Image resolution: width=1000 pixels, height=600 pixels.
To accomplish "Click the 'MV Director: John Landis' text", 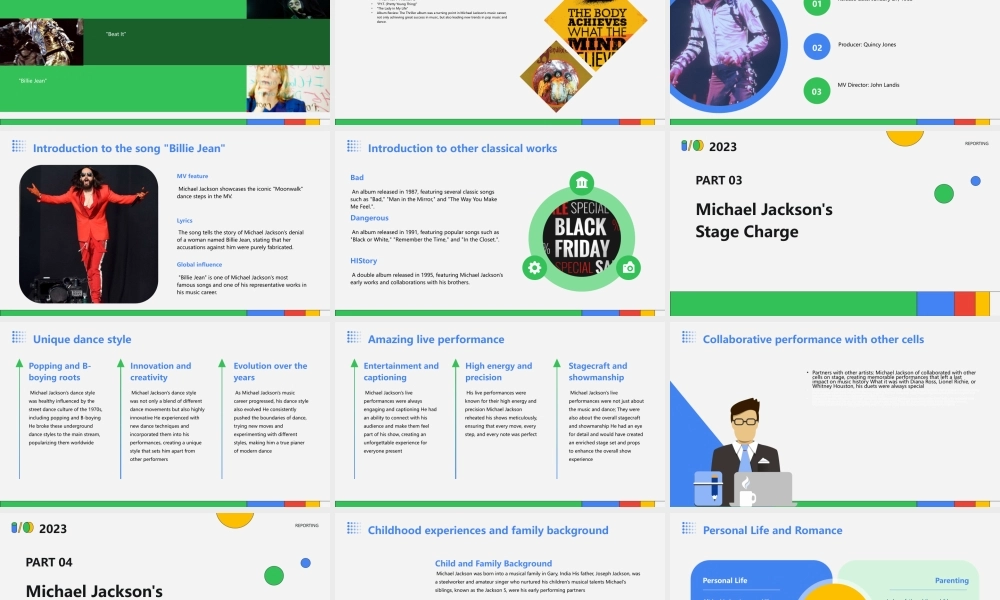I will click(869, 85).
